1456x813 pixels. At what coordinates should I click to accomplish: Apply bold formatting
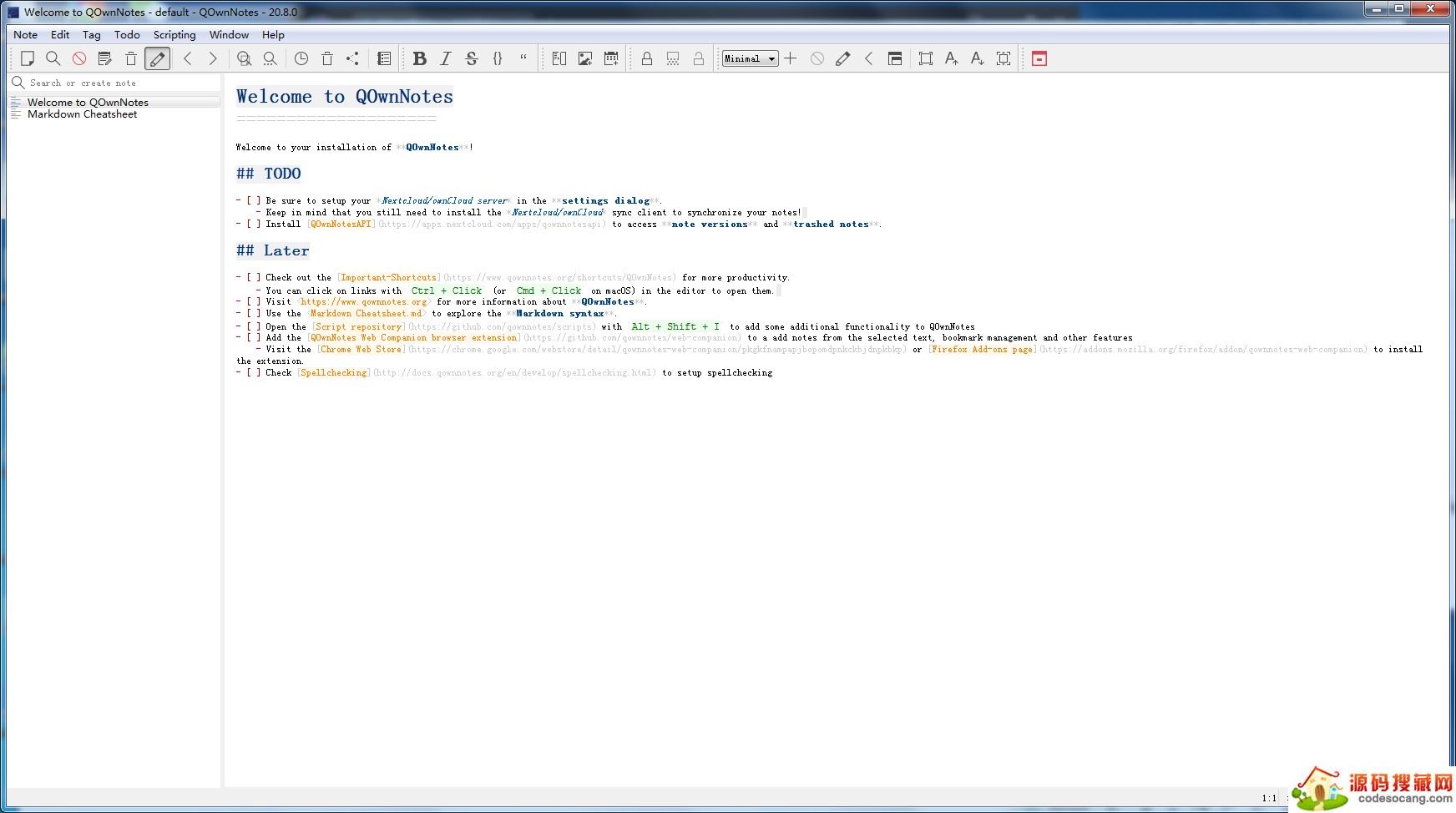pyautogui.click(x=420, y=58)
